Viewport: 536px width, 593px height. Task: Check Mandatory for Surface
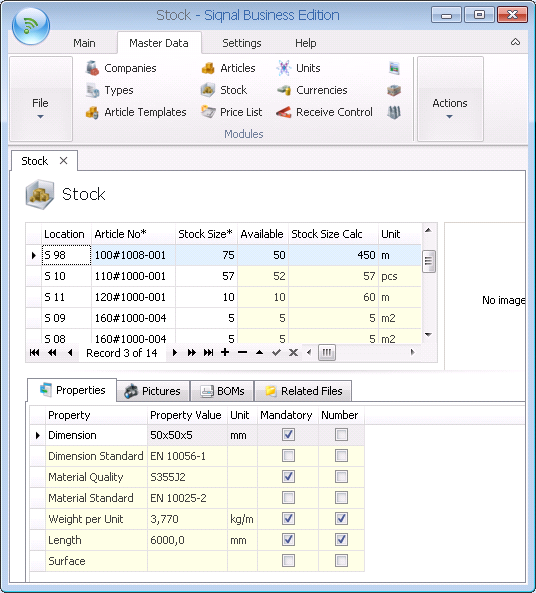pos(288,560)
